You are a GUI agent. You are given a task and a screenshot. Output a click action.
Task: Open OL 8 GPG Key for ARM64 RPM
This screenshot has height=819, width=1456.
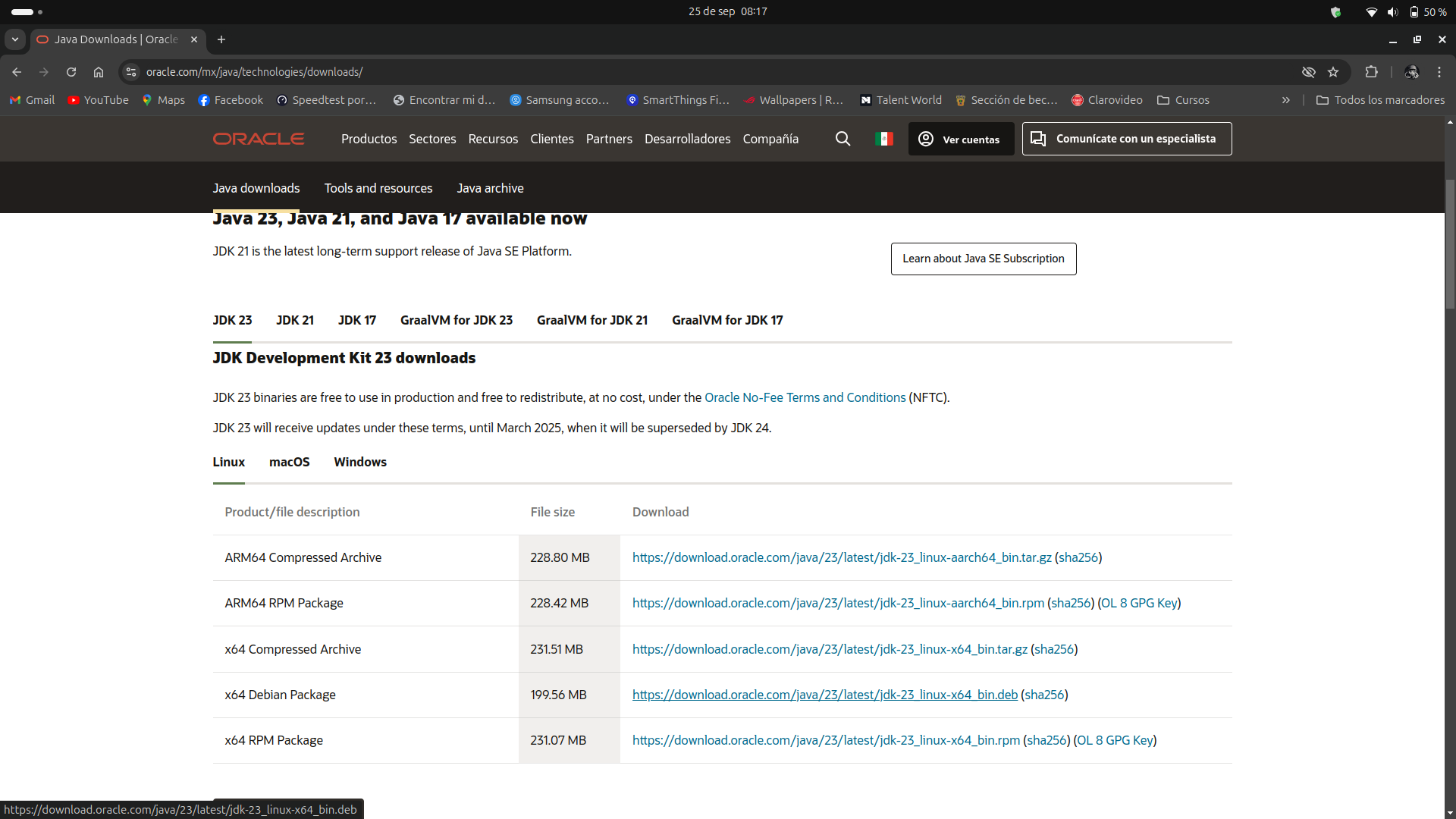click(1139, 603)
